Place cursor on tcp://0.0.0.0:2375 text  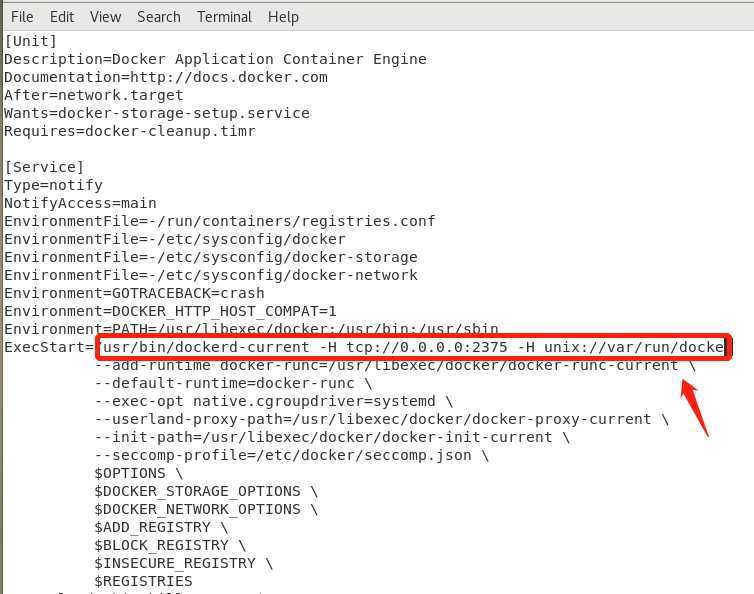[x=427, y=347]
